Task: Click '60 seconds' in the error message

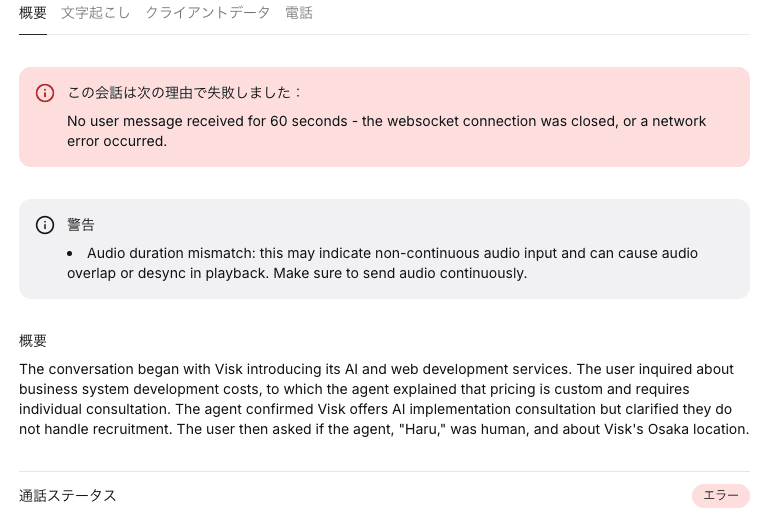Action: tap(309, 121)
